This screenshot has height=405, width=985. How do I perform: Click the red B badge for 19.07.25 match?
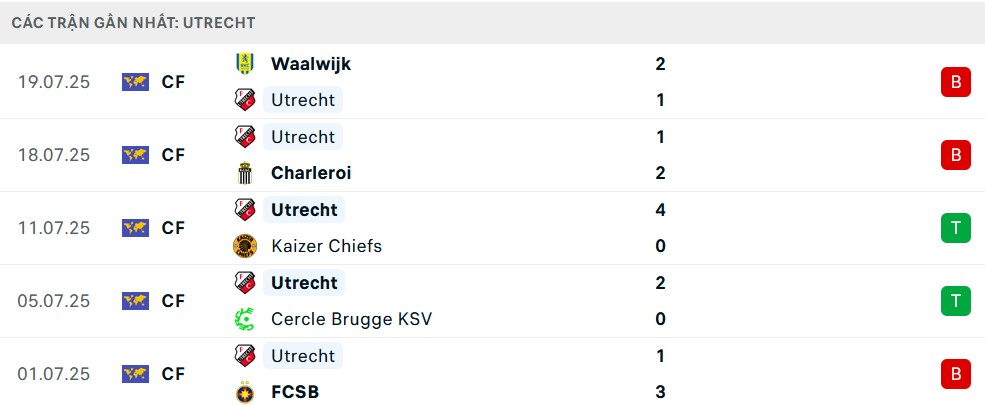pos(955,82)
